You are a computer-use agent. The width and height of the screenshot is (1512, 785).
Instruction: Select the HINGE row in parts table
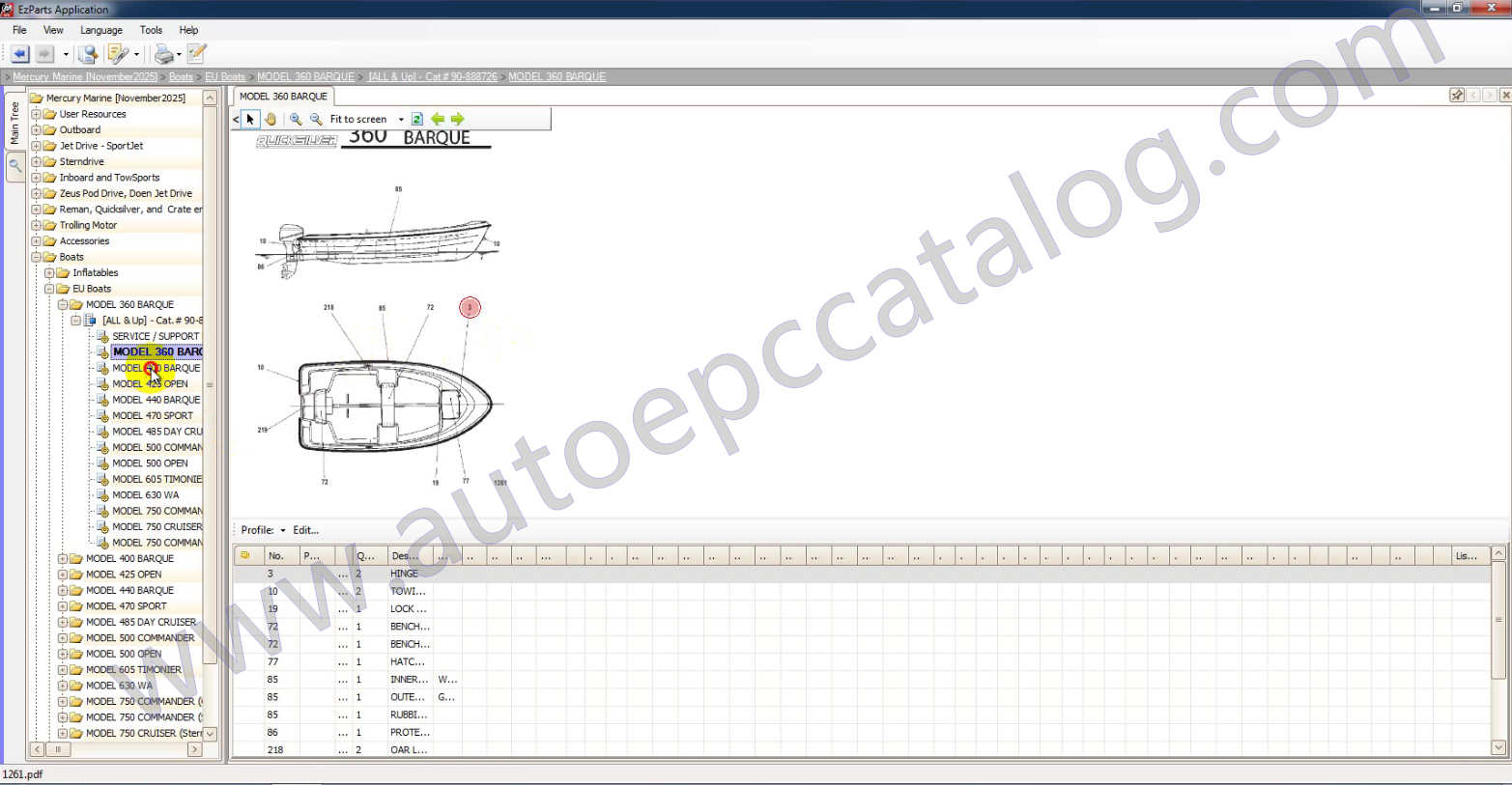tap(404, 574)
